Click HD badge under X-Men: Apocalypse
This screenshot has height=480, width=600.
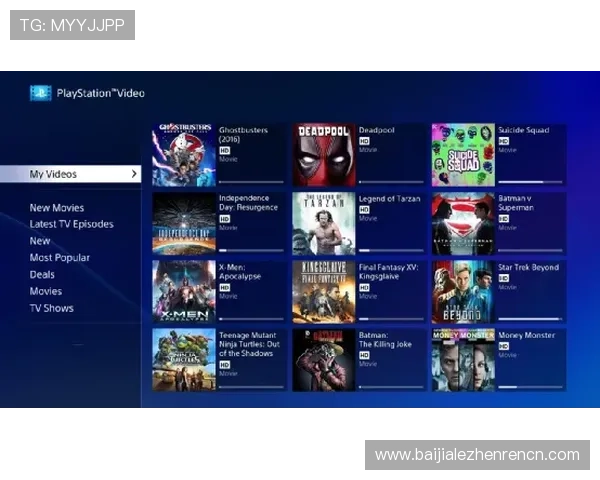225,287
